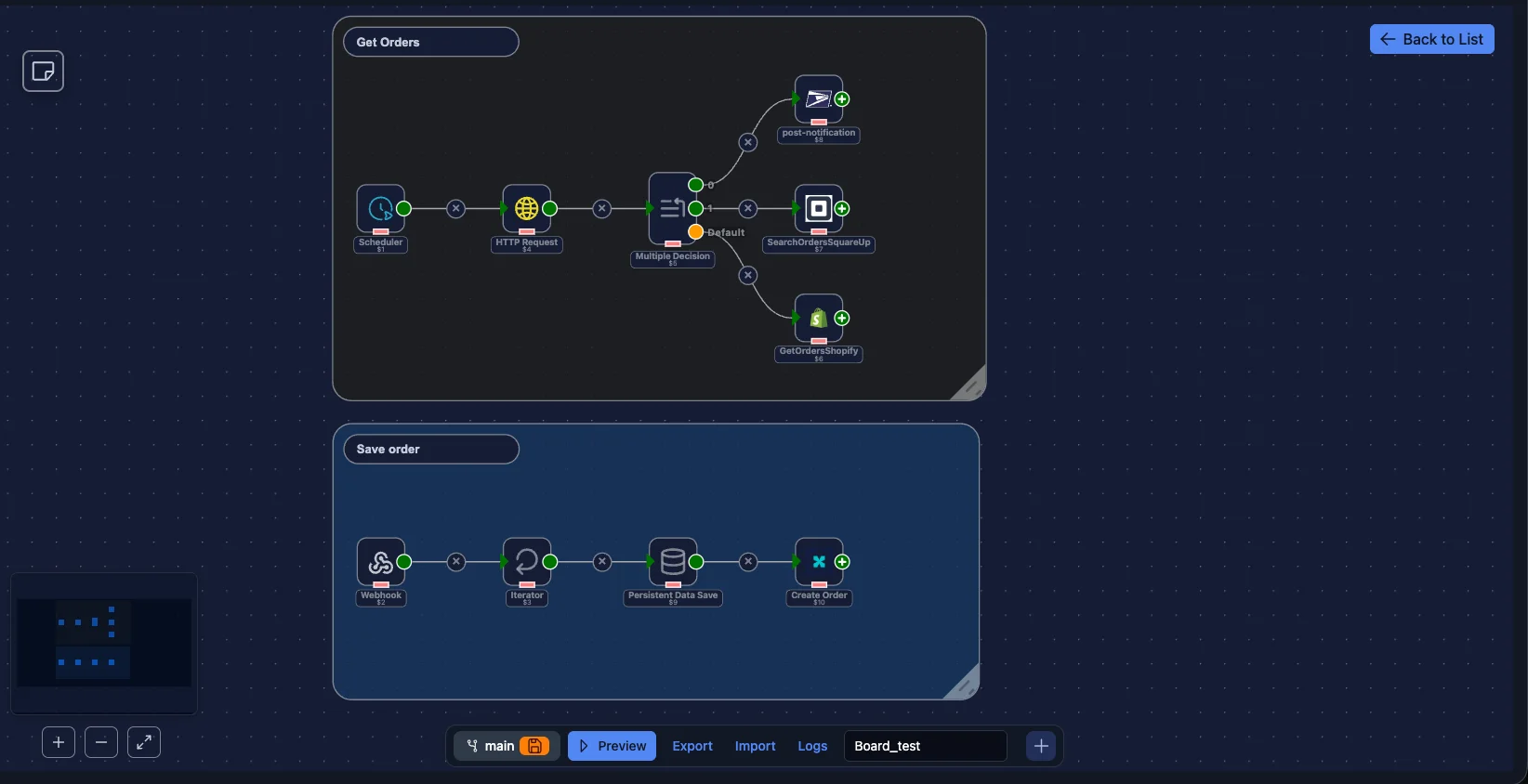The width and height of the screenshot is (1528, 784).
Task: Click the plus button beside board name
Action: (1041, 746)
